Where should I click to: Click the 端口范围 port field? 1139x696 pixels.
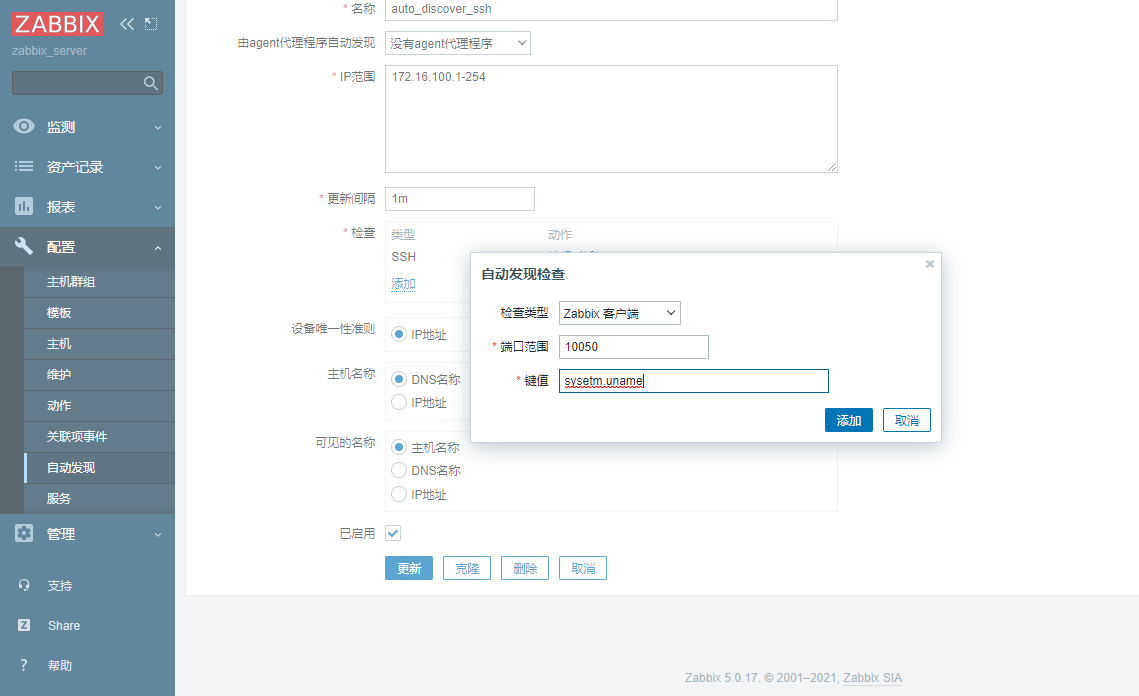634,347
